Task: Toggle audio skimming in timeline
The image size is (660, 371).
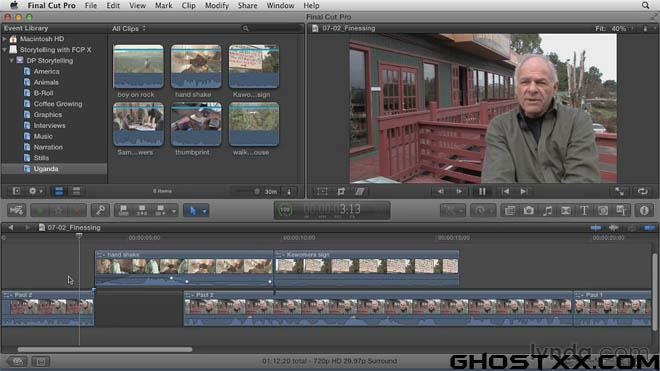Action: click(x=614, y=228)
